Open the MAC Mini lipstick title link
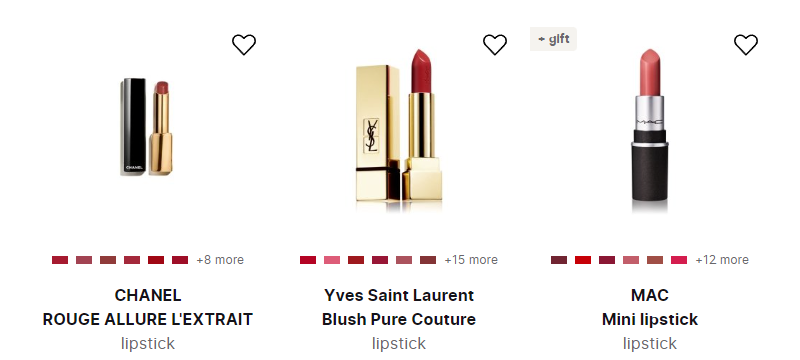The image size is (800, 360). coord(649,307)
